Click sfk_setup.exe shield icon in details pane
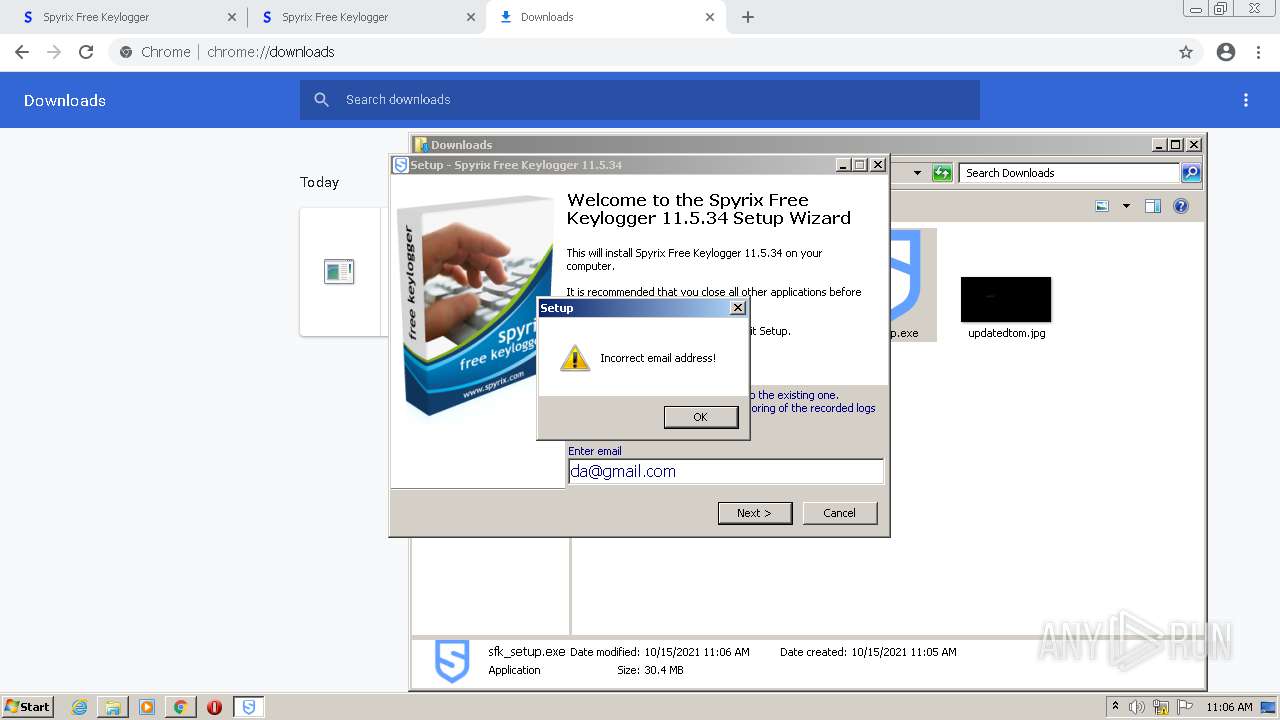This screenshot has width=1280, height=720. point(452,661)
